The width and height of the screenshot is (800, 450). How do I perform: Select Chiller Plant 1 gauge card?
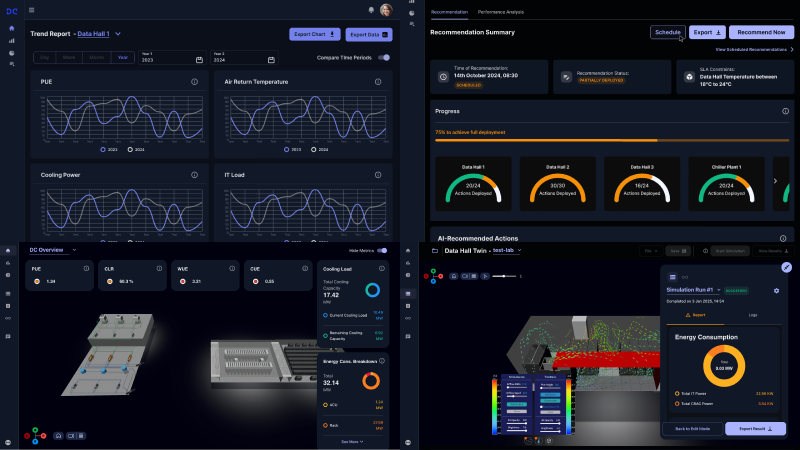point(727,184)
